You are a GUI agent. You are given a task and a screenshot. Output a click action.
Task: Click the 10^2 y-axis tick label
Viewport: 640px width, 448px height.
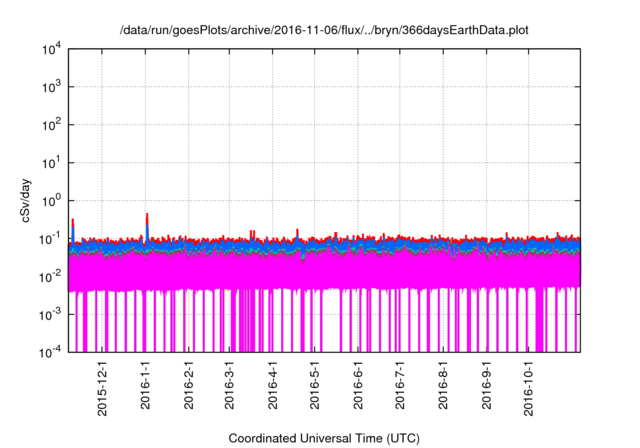coord(51,125)
